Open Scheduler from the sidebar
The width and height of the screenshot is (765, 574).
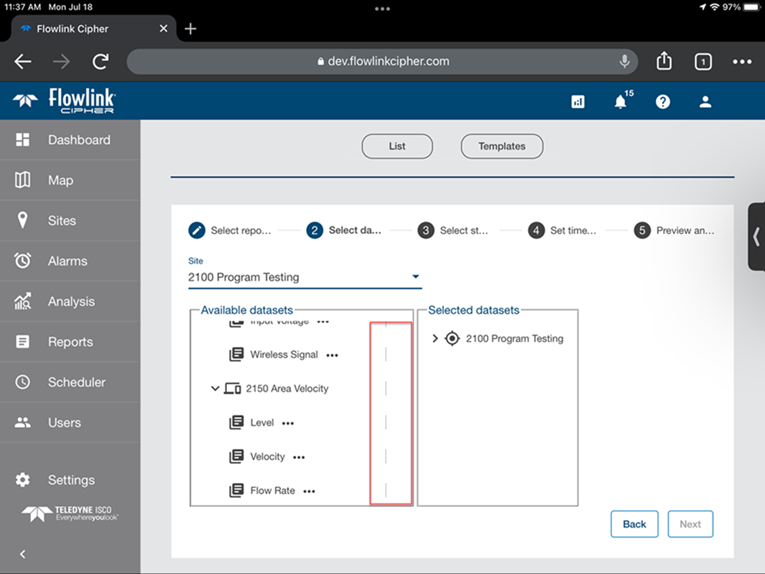(76, 382)
